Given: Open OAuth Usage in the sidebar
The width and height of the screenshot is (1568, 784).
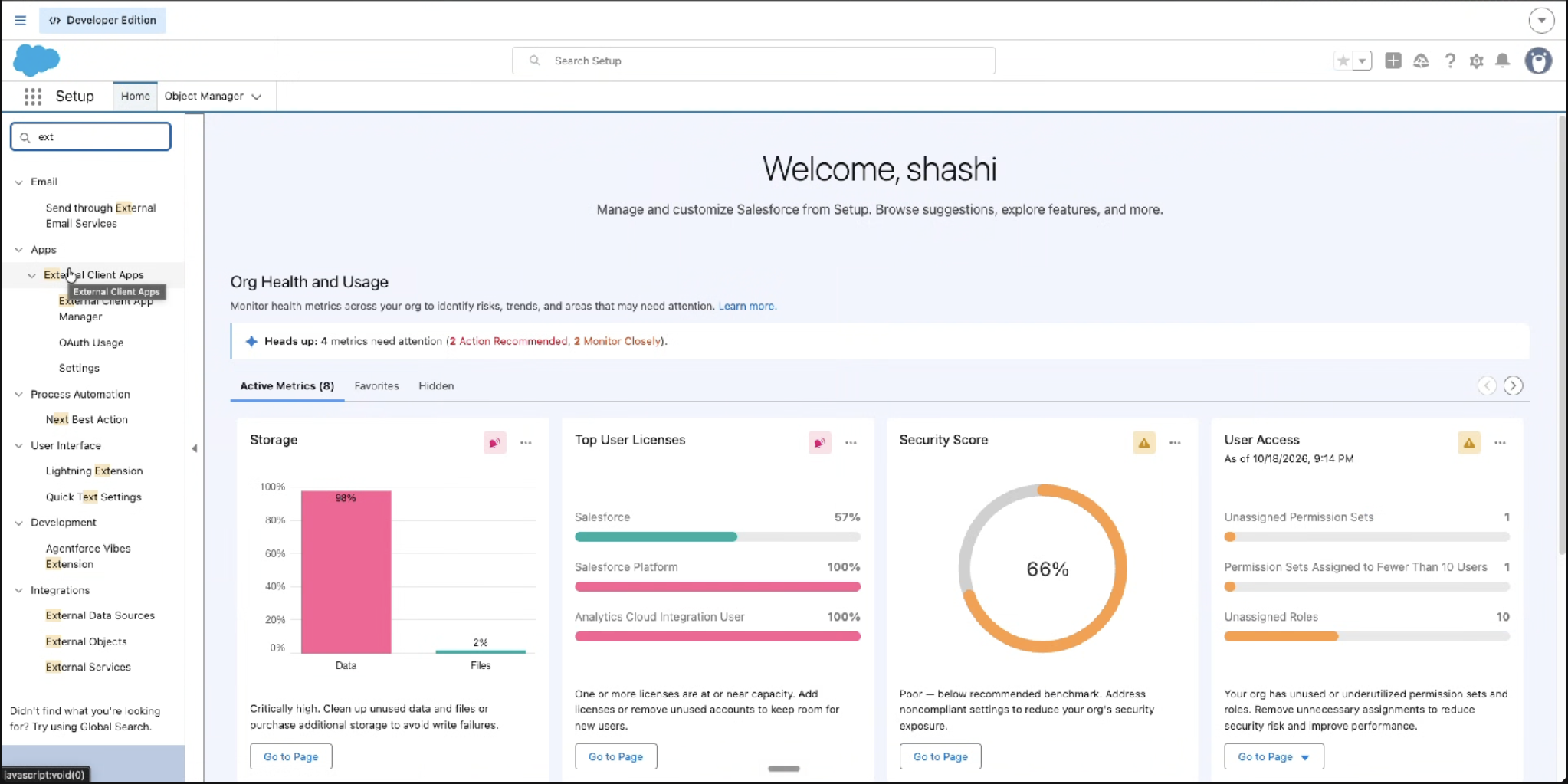Looking at the screenshot, I should click(x=91, y=343).
